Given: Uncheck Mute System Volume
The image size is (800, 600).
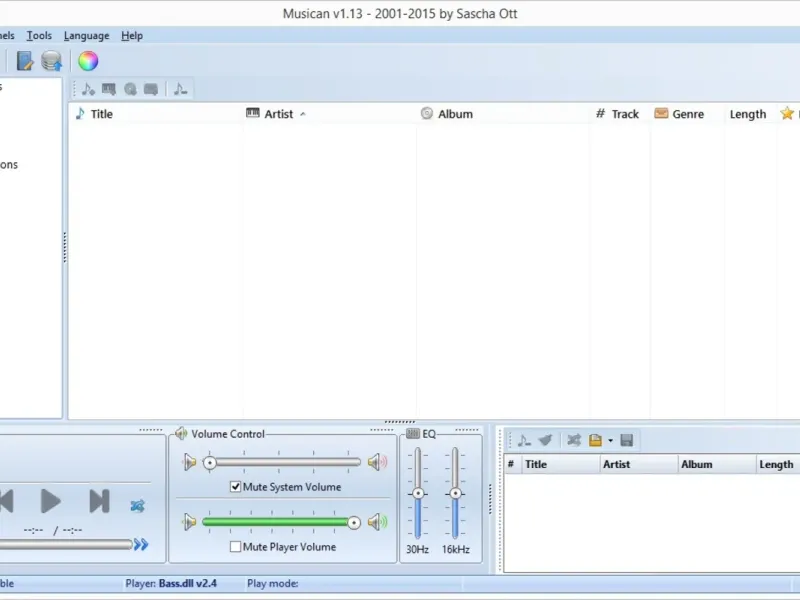Looking at the screenshot, I should (x=235, y=487).
